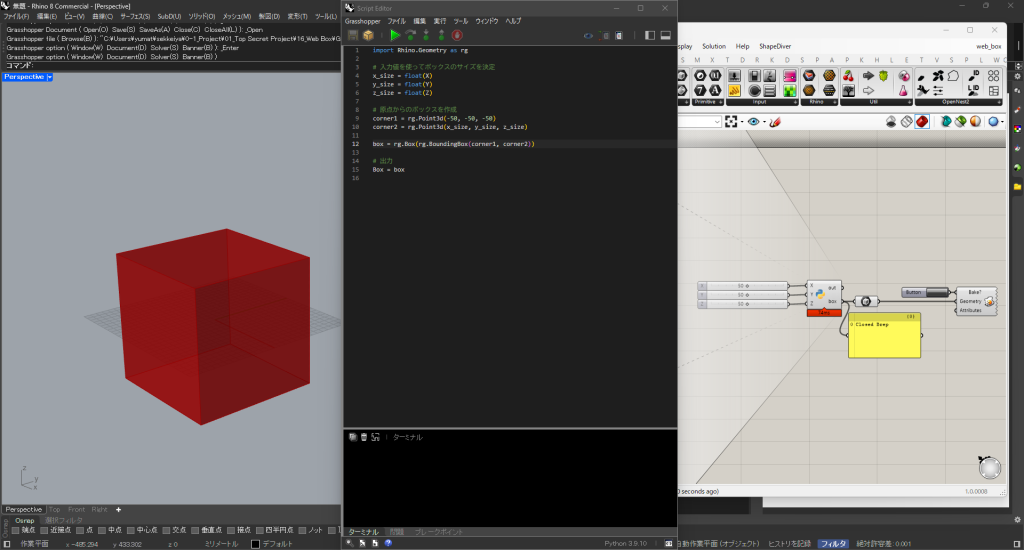
Task: Click the default layer color swatch
Action: 254,544
